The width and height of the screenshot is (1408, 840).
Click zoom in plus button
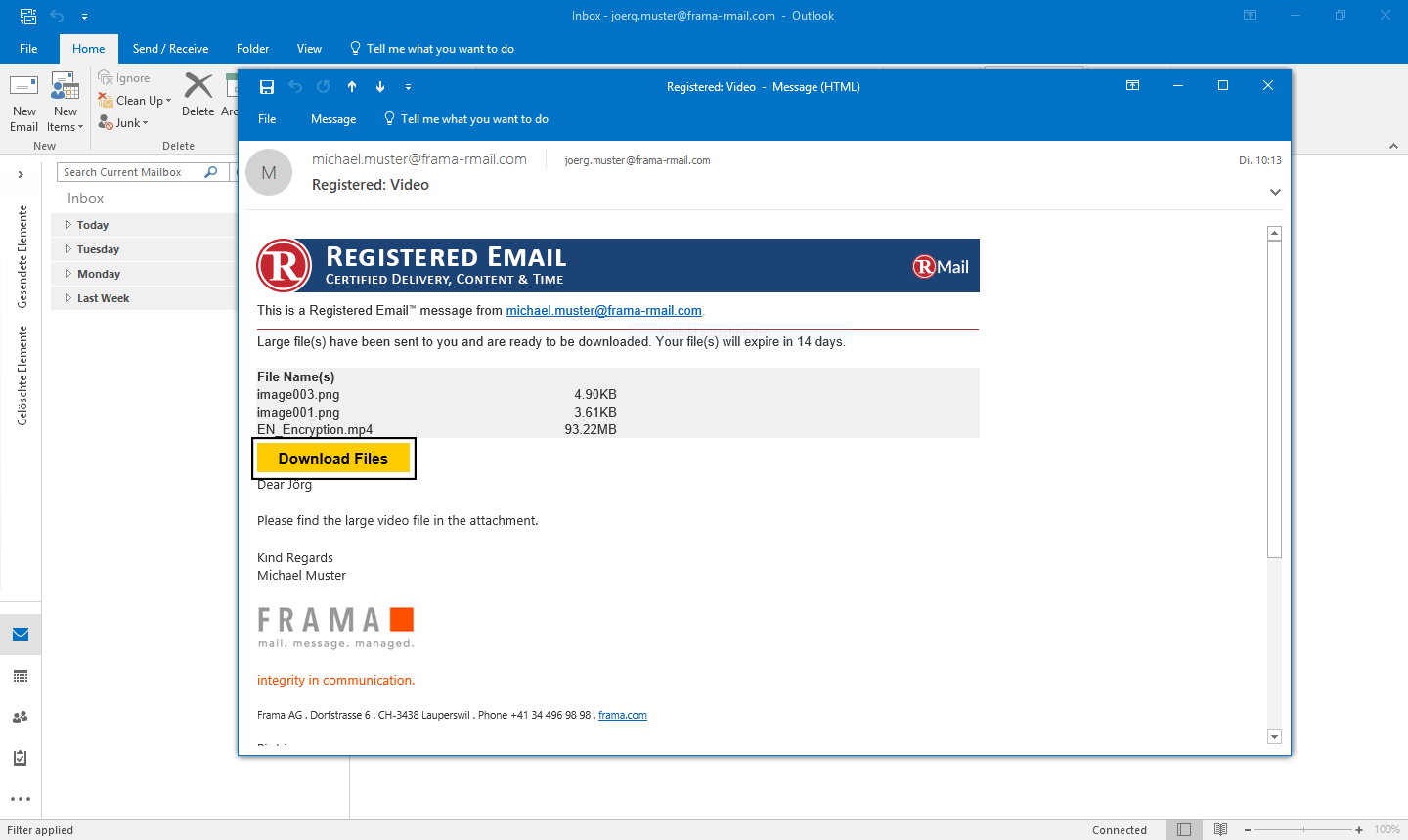tap(1359, 830)
